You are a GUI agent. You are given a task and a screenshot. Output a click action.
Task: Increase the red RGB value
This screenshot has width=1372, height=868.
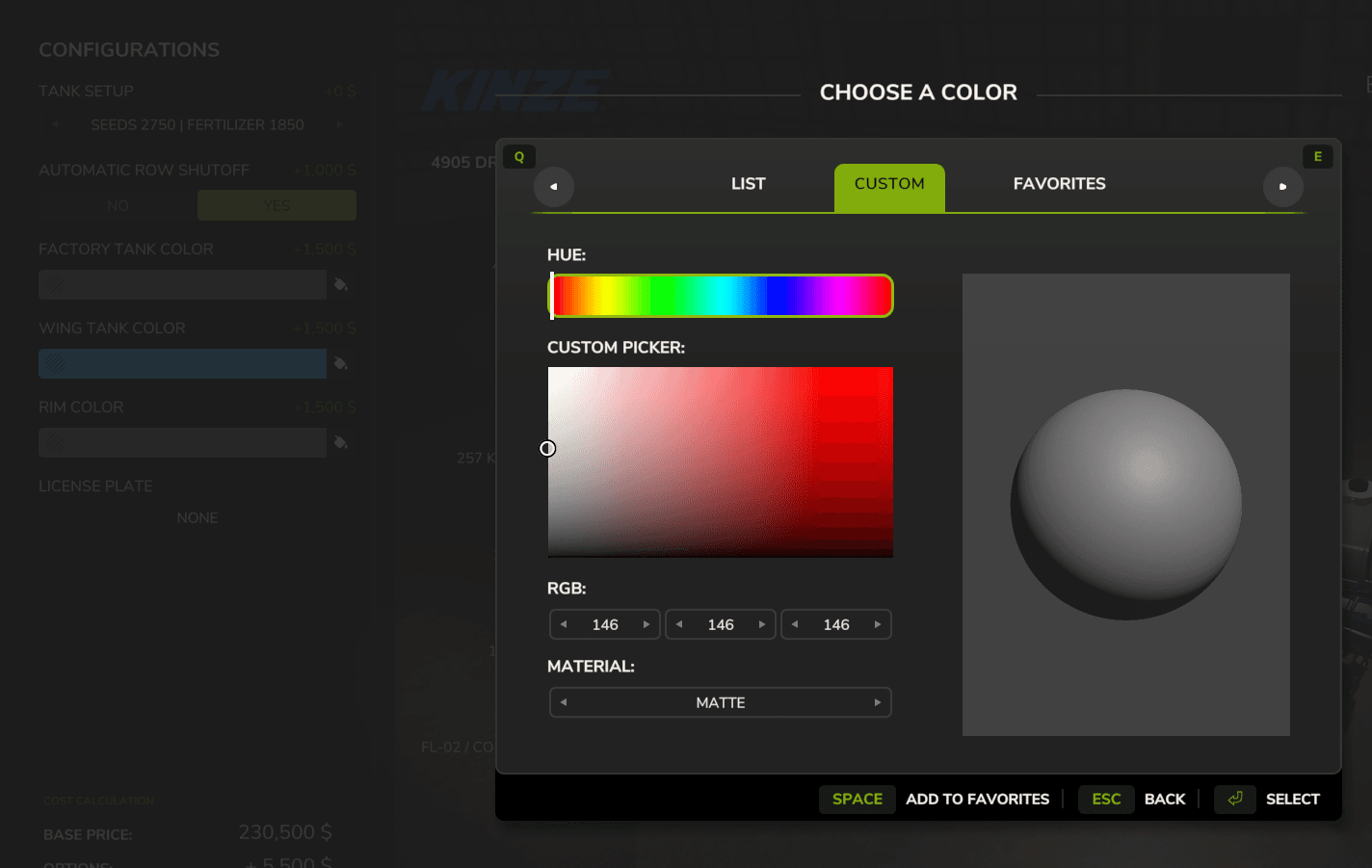[x=646, y=624]
